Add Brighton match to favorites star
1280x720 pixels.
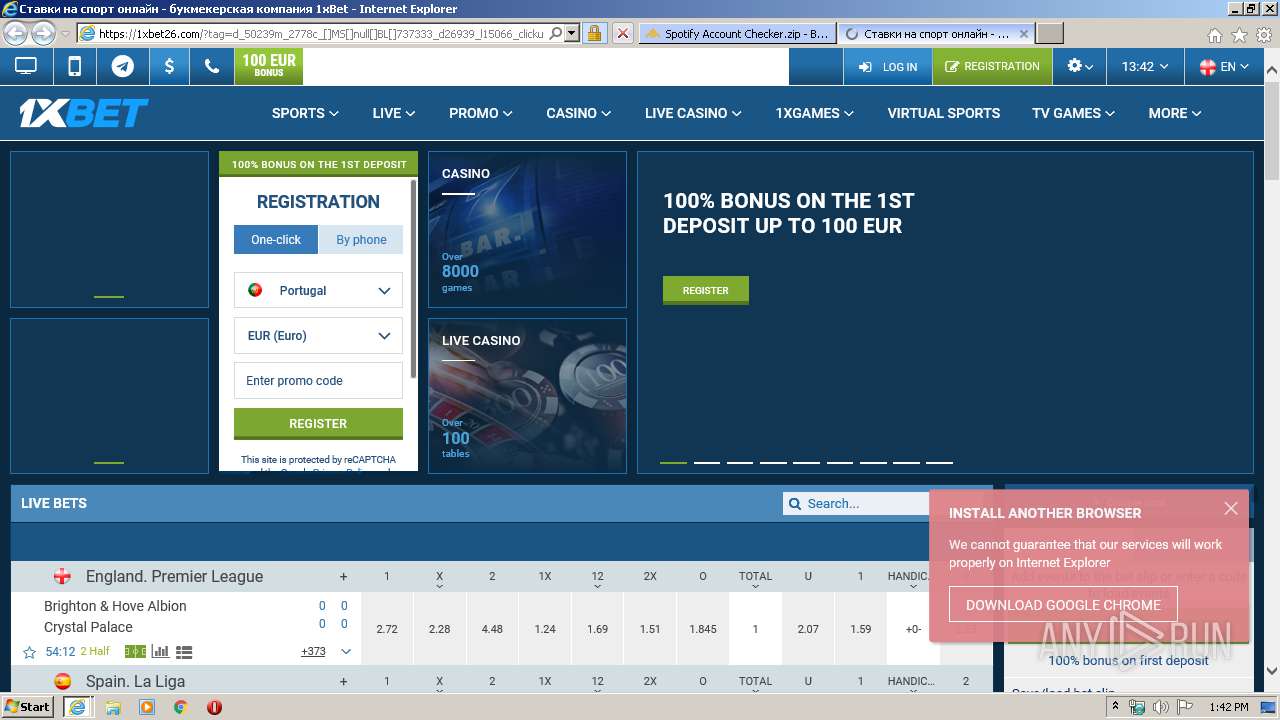click(x=29, y=652)
